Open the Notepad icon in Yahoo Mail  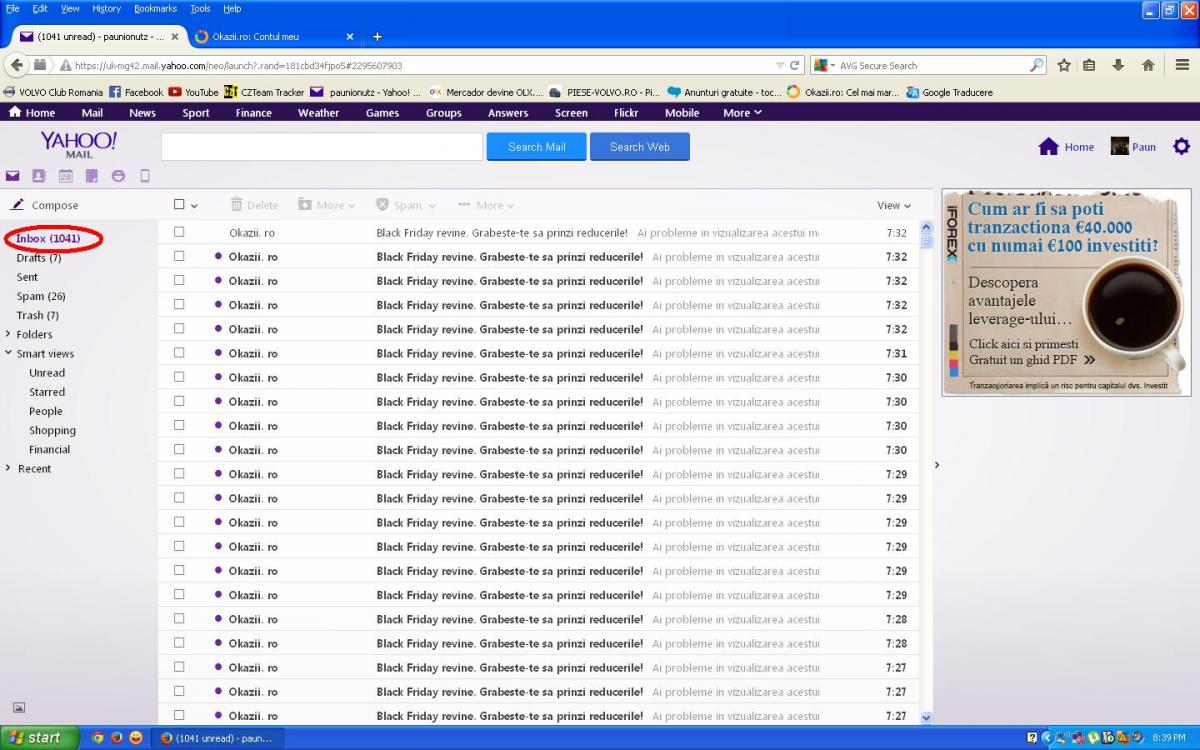tap(92, 176)
